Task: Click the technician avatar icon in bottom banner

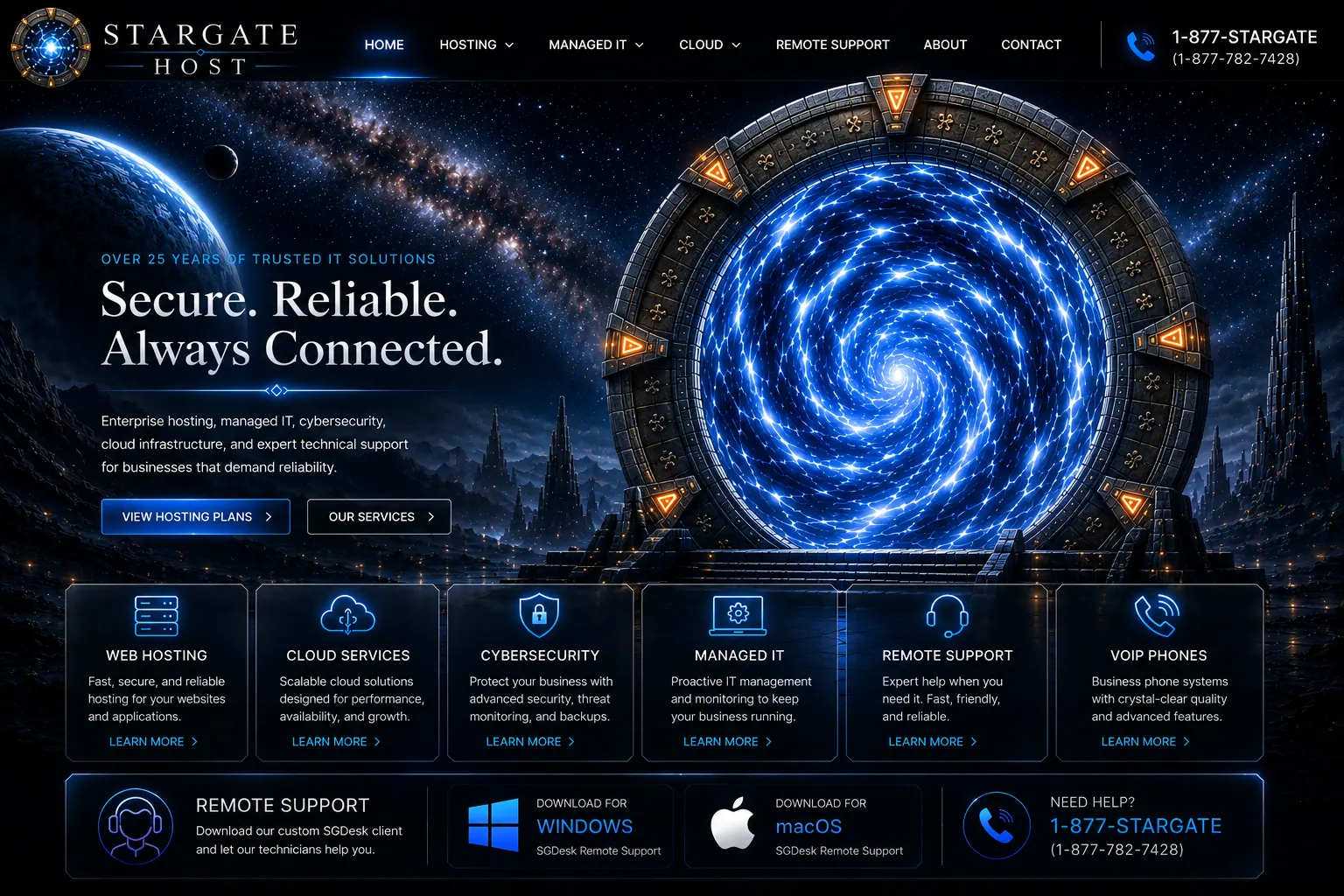Action: point(135,826)
